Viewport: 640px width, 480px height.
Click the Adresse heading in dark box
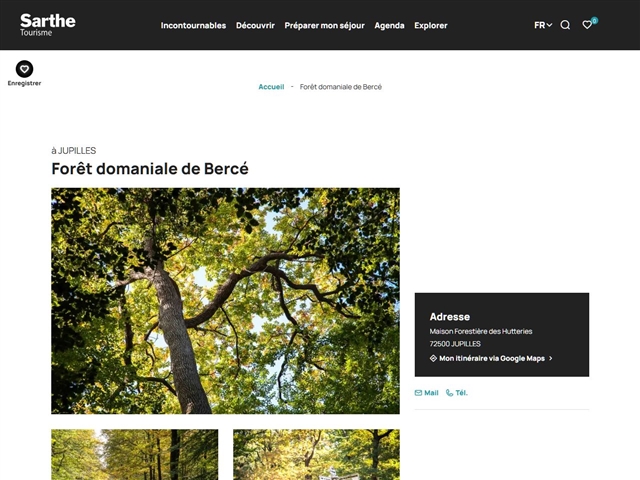pos(449,316)
